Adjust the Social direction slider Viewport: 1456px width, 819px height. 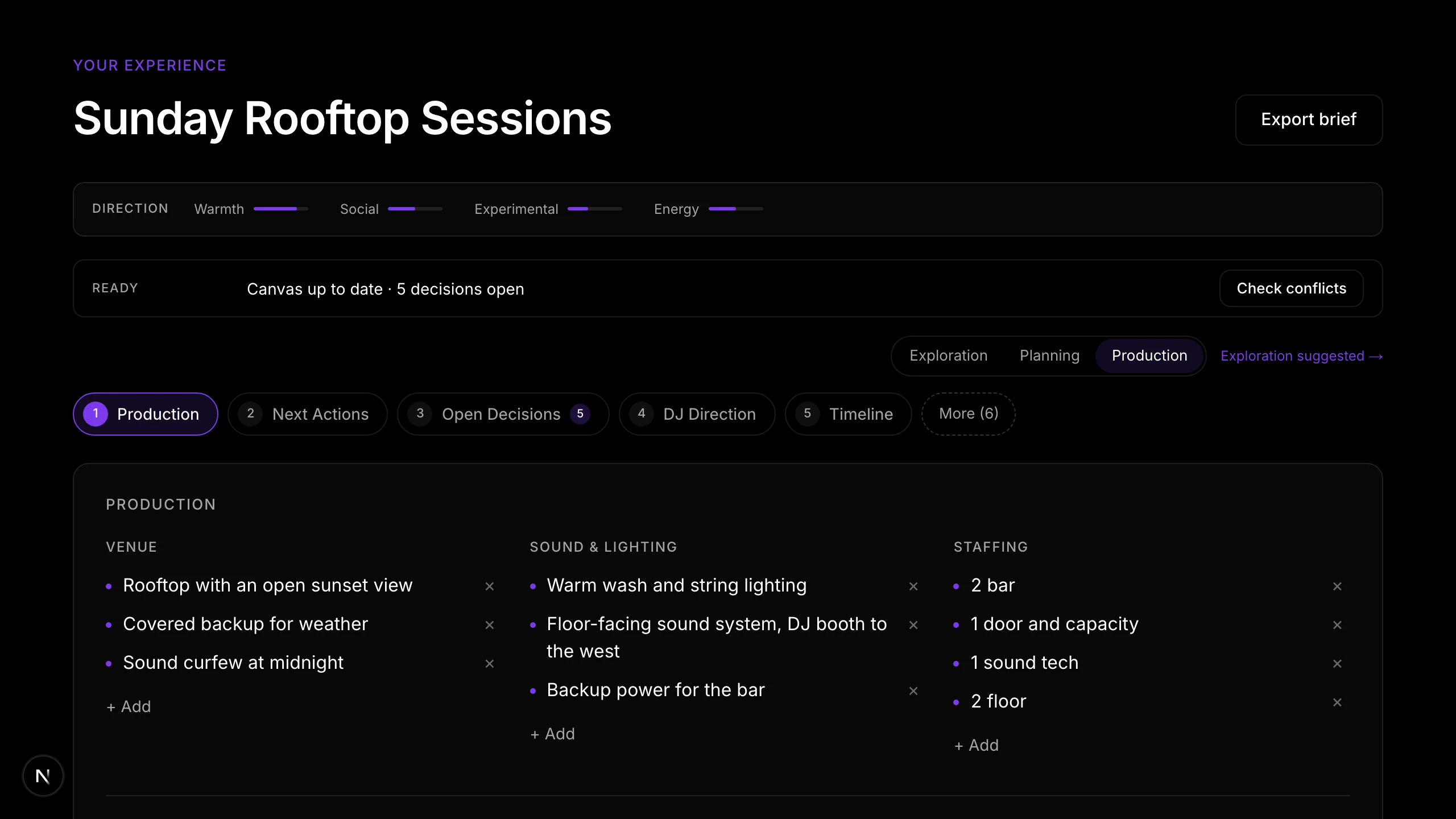pos(415,209)
